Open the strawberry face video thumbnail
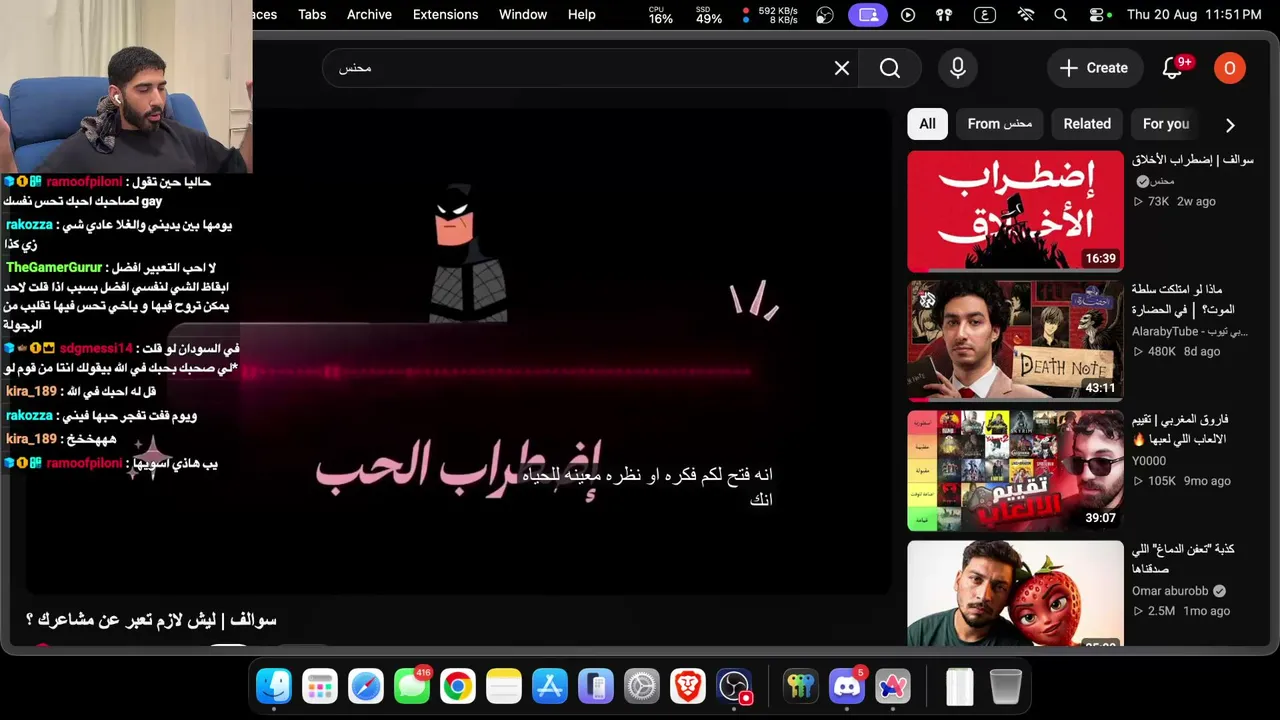This screenshot has width=1280, height=720. tap(1015, 594)
